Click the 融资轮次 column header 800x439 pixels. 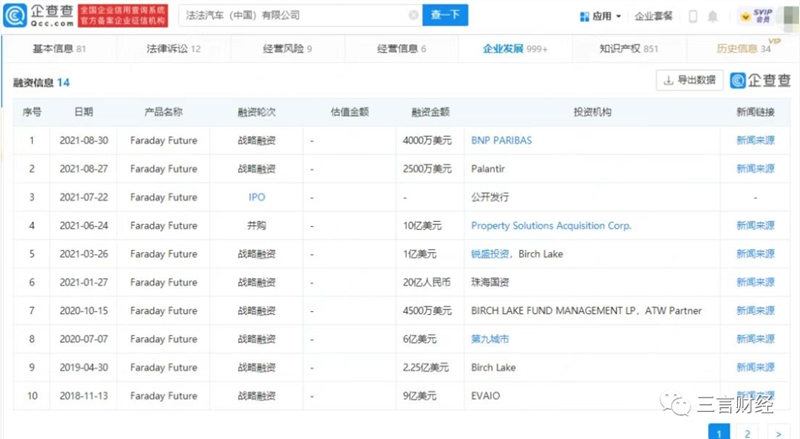(x=257, y=112)
